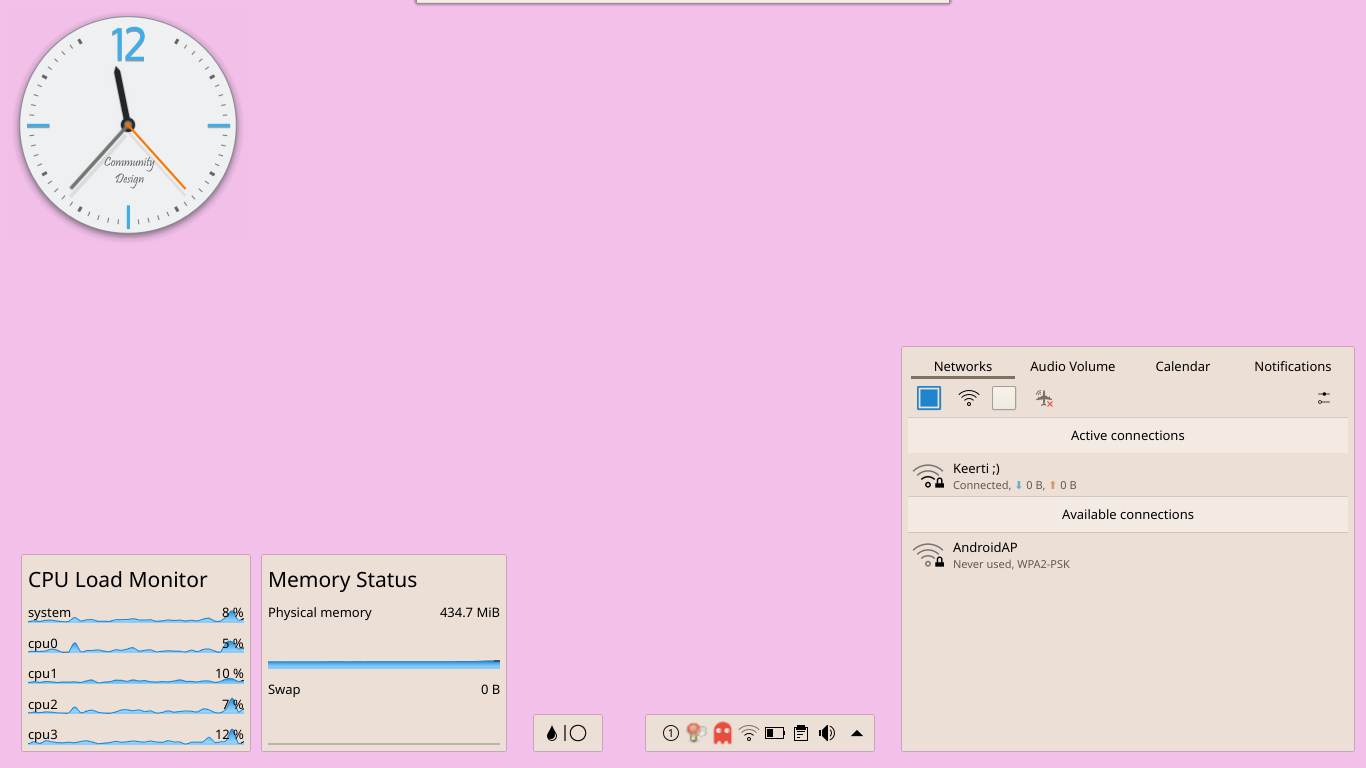
Task: Open the Notifications tab
Action: (1292, 366)
